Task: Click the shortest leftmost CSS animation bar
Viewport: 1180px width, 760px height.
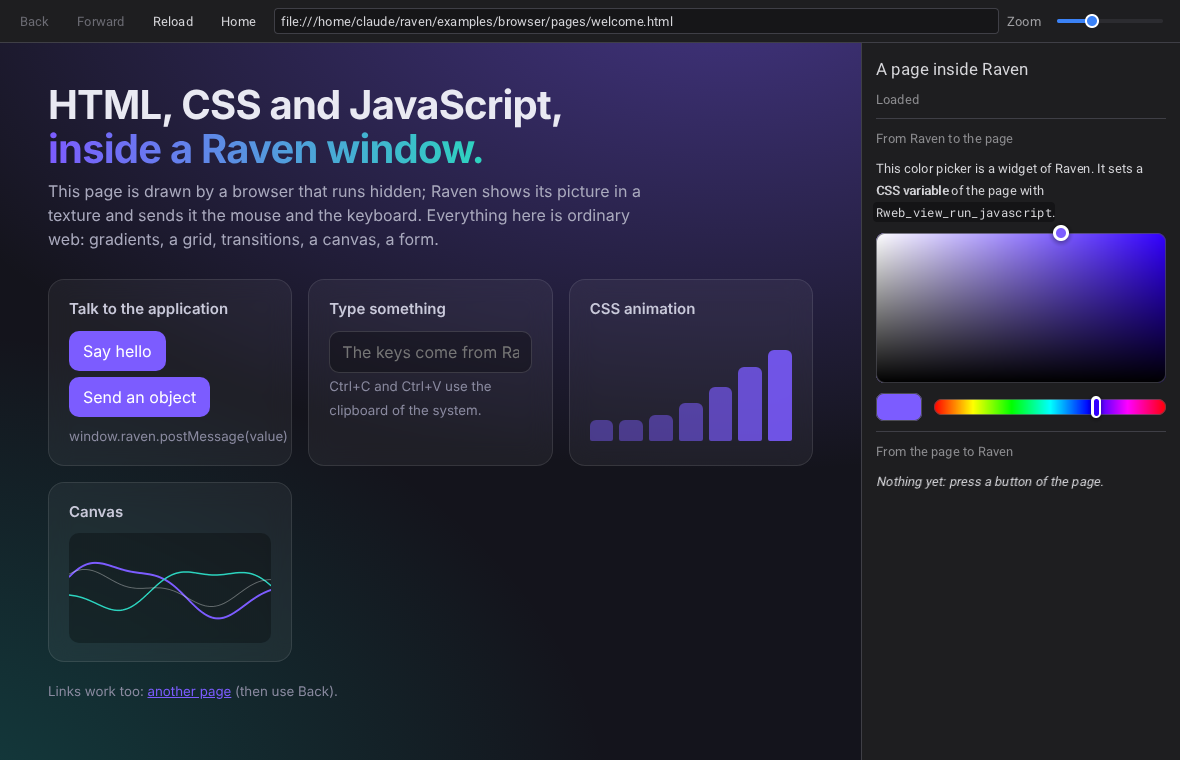Action: (601, 430)
